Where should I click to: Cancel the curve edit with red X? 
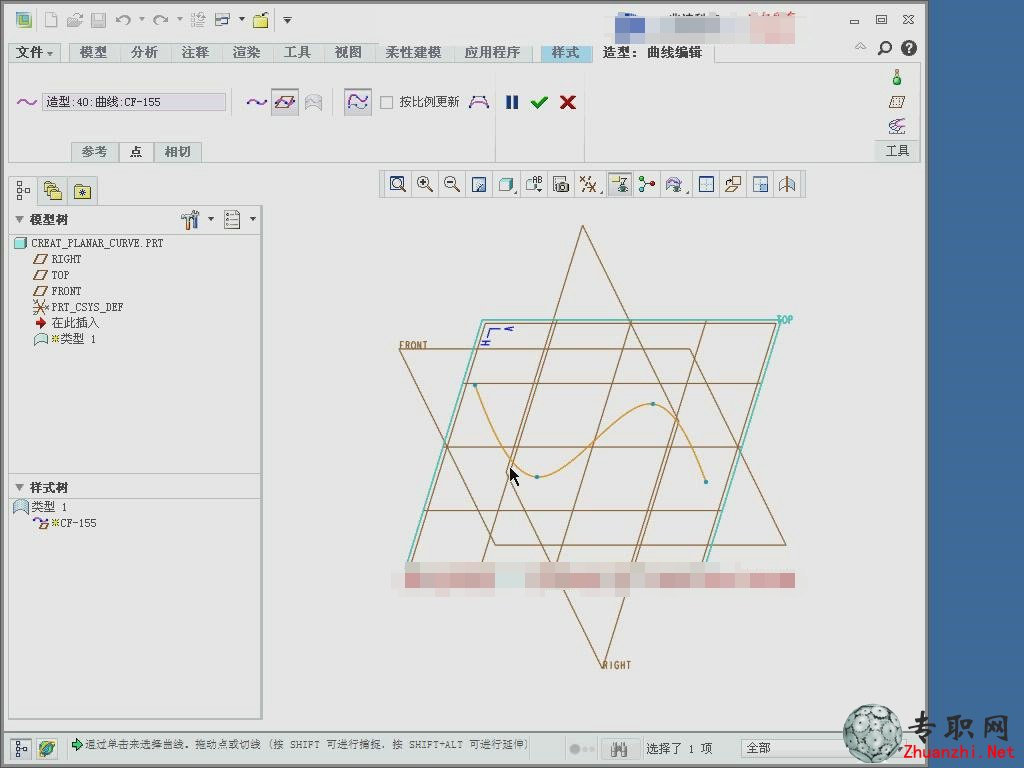coord(568,102)
